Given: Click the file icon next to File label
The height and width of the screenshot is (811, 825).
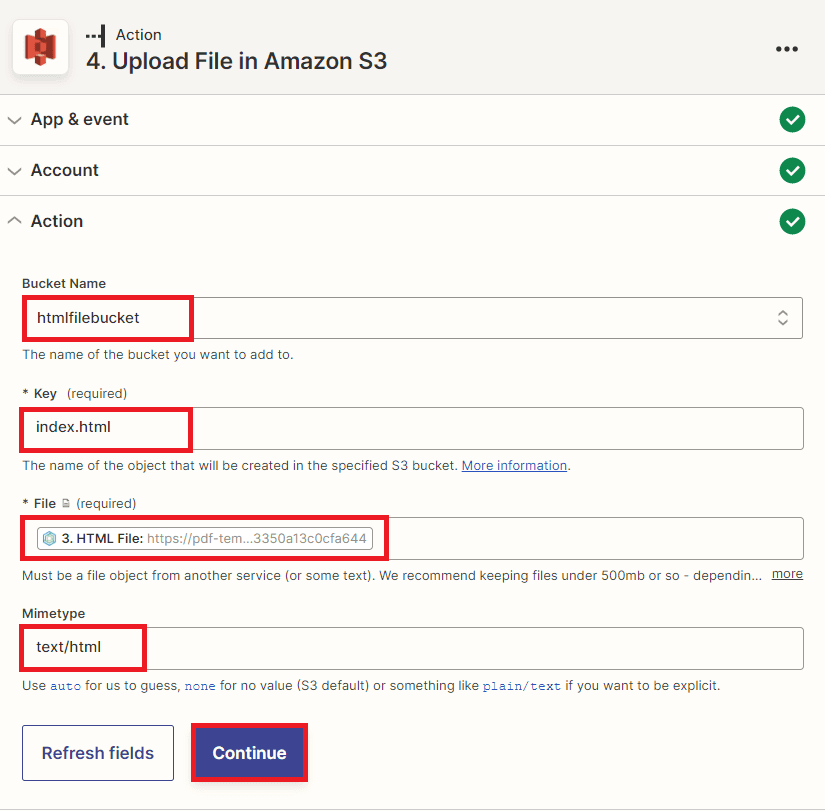Looking at the screenshot, I should [65, 504].
